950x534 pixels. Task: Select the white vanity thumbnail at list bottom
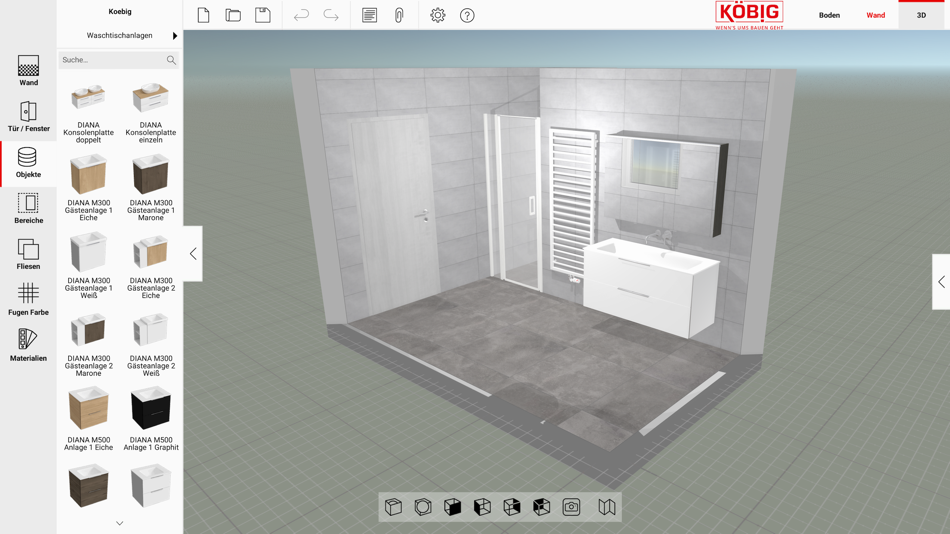coord(151,485)
